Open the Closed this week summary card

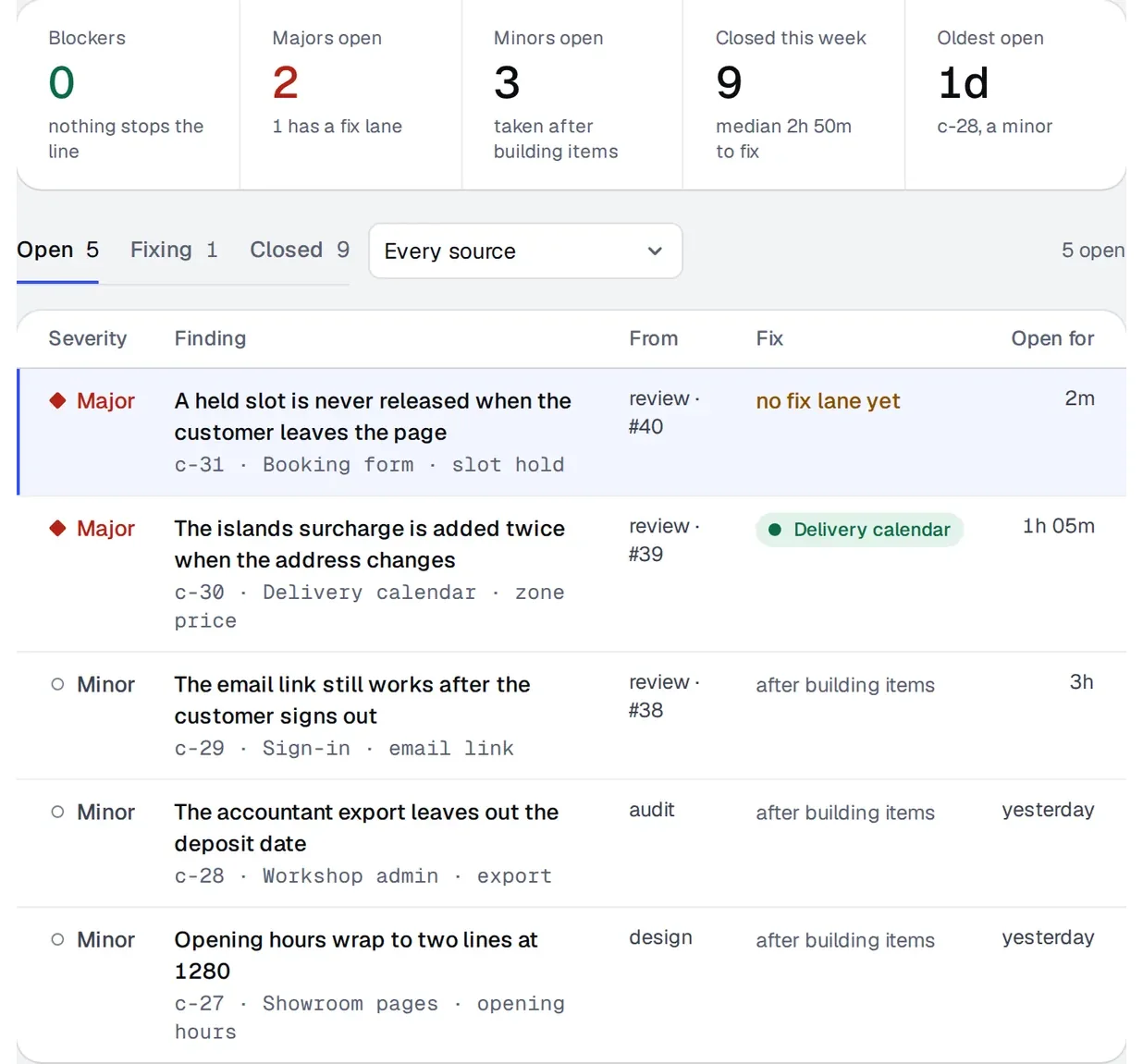pyautogui.click(x=793, y=95)
